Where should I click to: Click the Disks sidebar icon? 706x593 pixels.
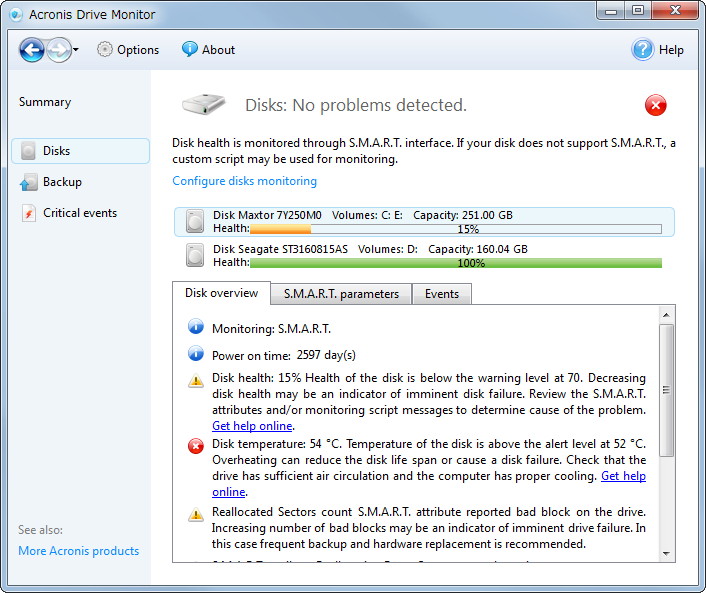(28, 151)
